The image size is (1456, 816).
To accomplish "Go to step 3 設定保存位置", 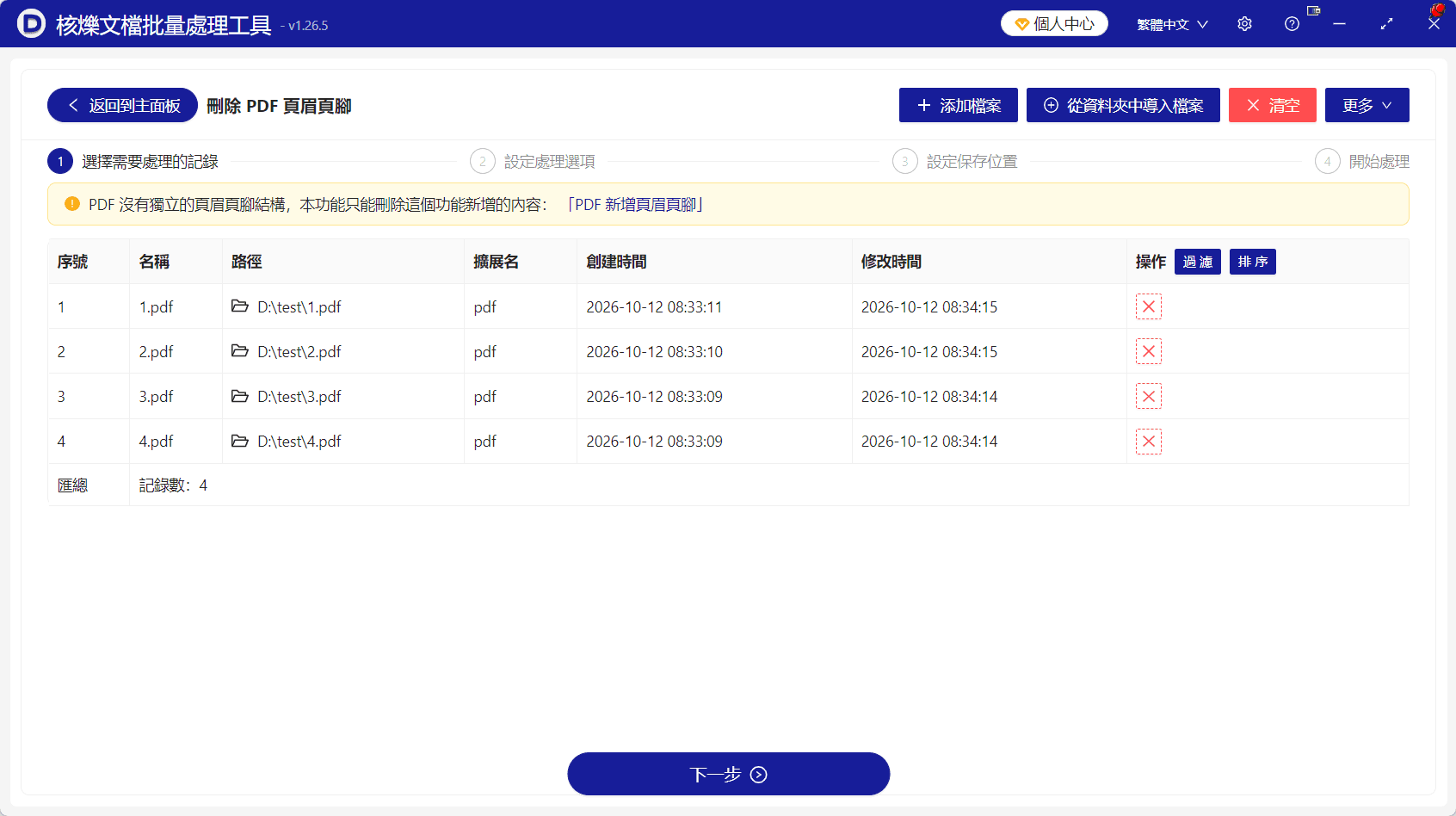I will pos(955,161).
